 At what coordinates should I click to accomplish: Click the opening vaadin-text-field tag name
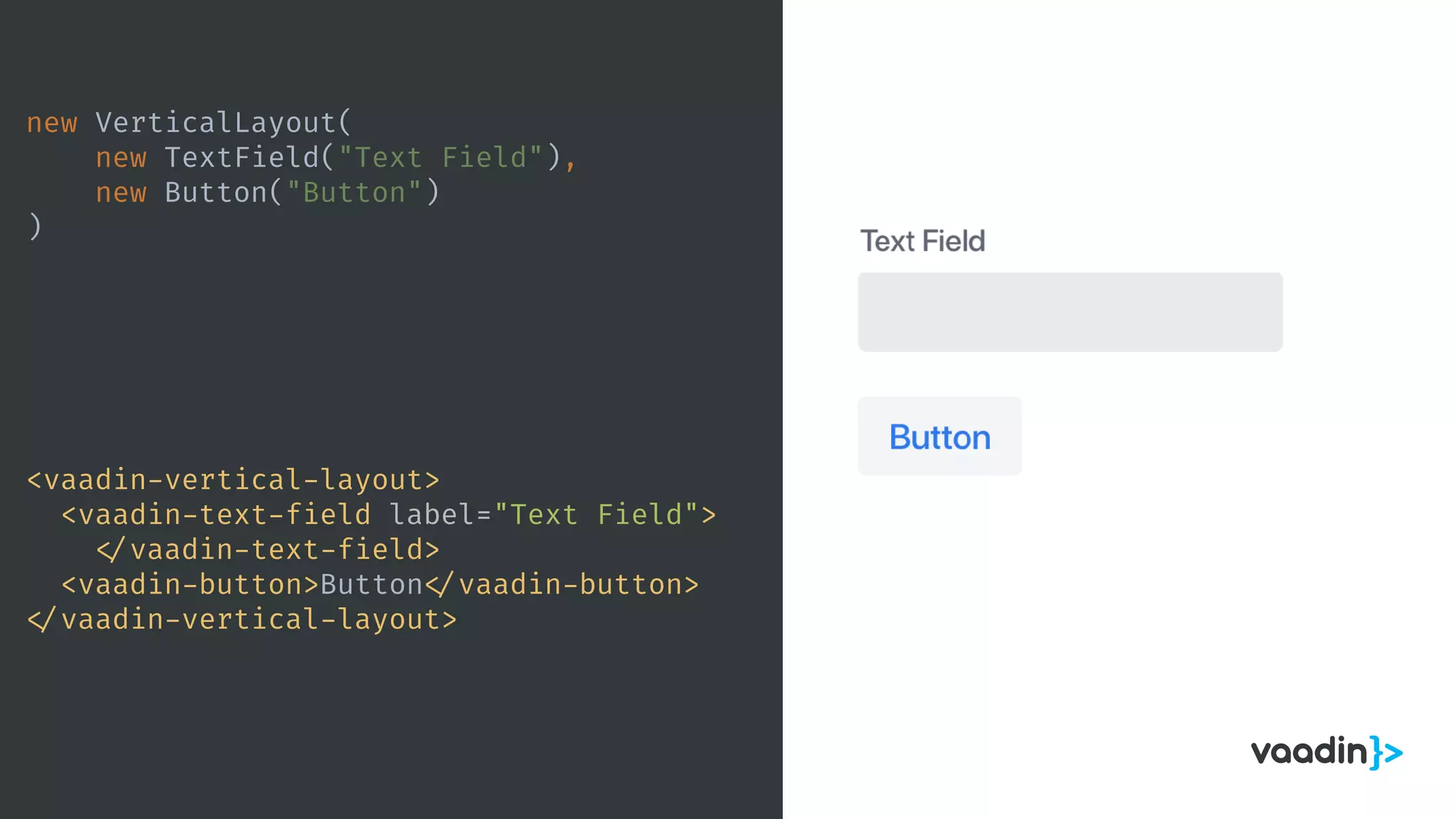[x=224, y=514]
